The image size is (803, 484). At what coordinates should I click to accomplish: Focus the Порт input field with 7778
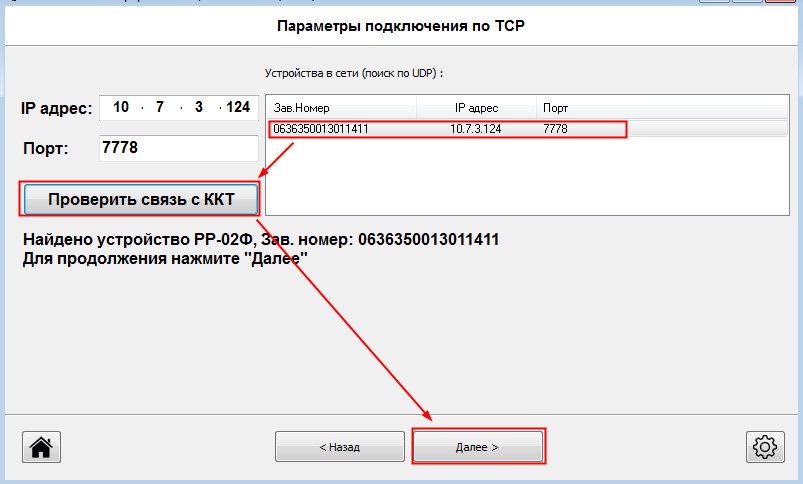(177, 148)
